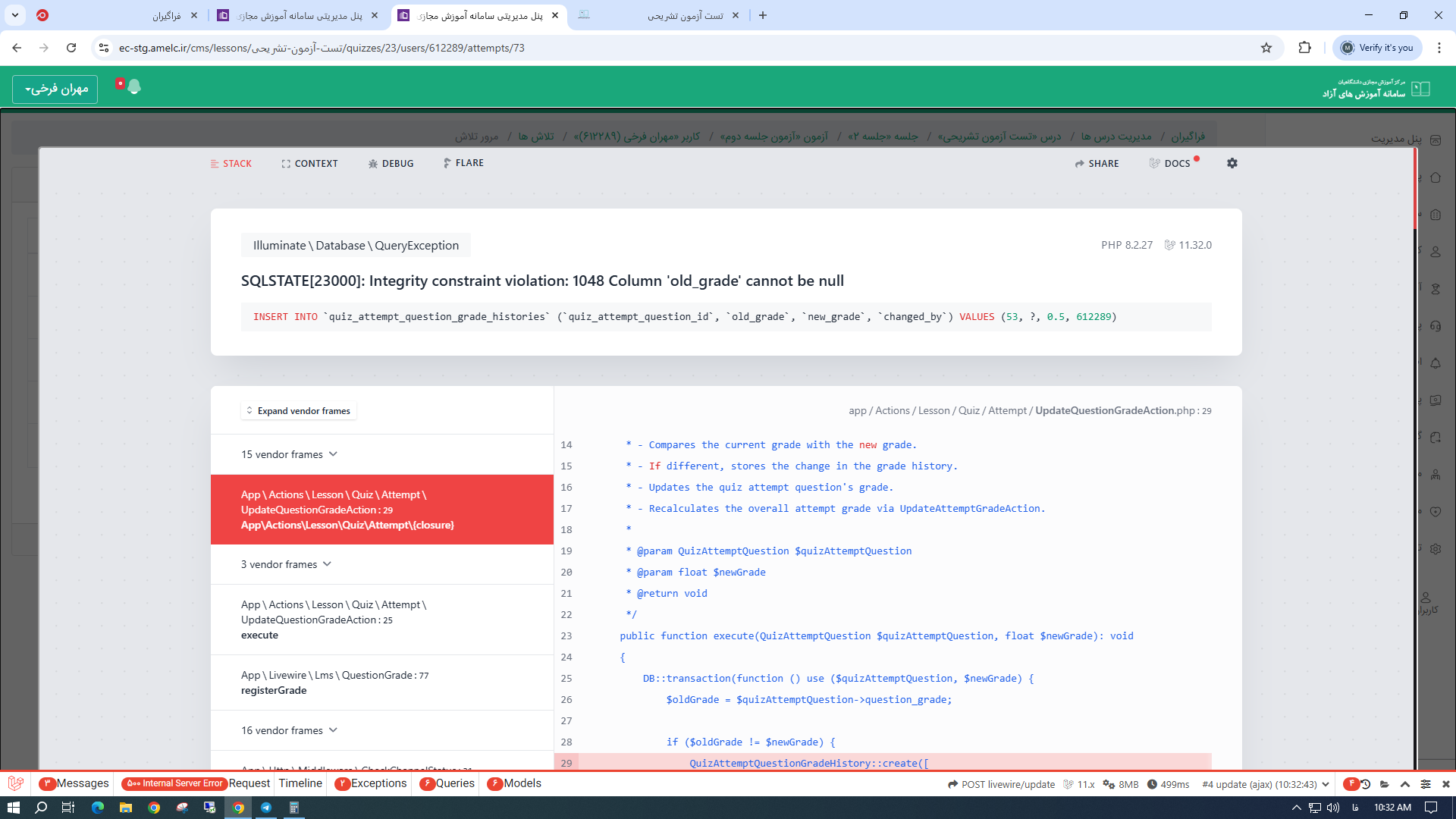Image resolution: width=1456 pixels, height=819 pixels.
Task: Click debugbar open folder icon
Action: point(1385,784)
